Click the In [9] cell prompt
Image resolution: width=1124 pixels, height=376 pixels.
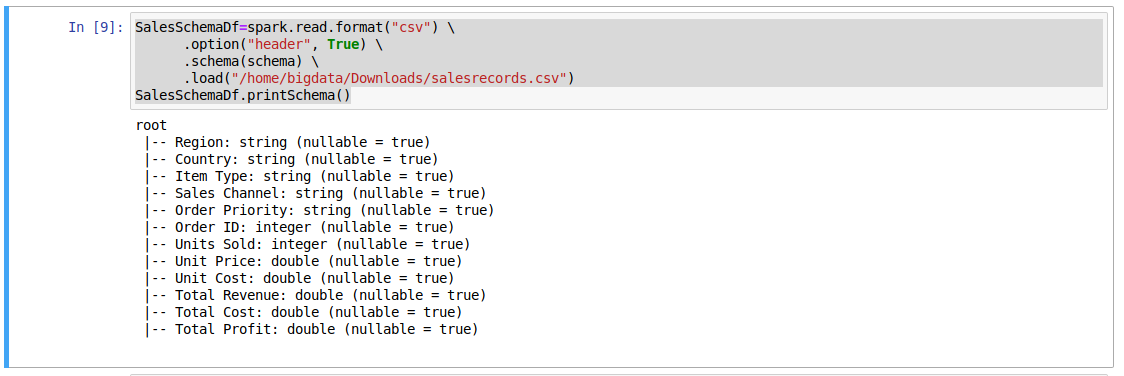tap(96, 27)
